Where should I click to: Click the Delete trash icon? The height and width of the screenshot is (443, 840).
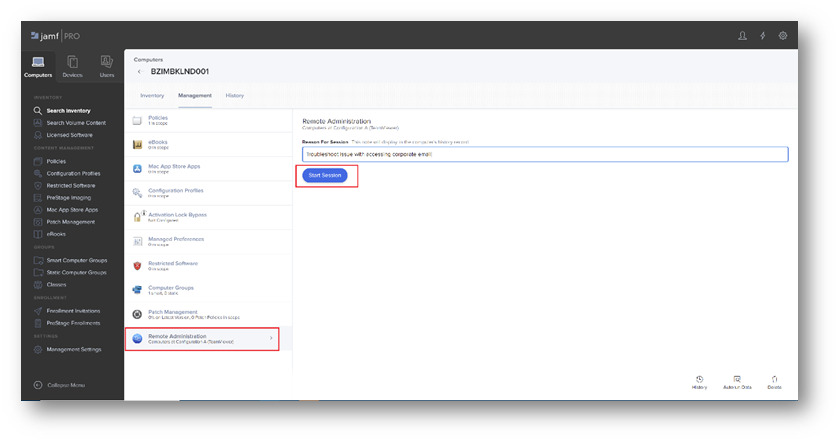775,381
